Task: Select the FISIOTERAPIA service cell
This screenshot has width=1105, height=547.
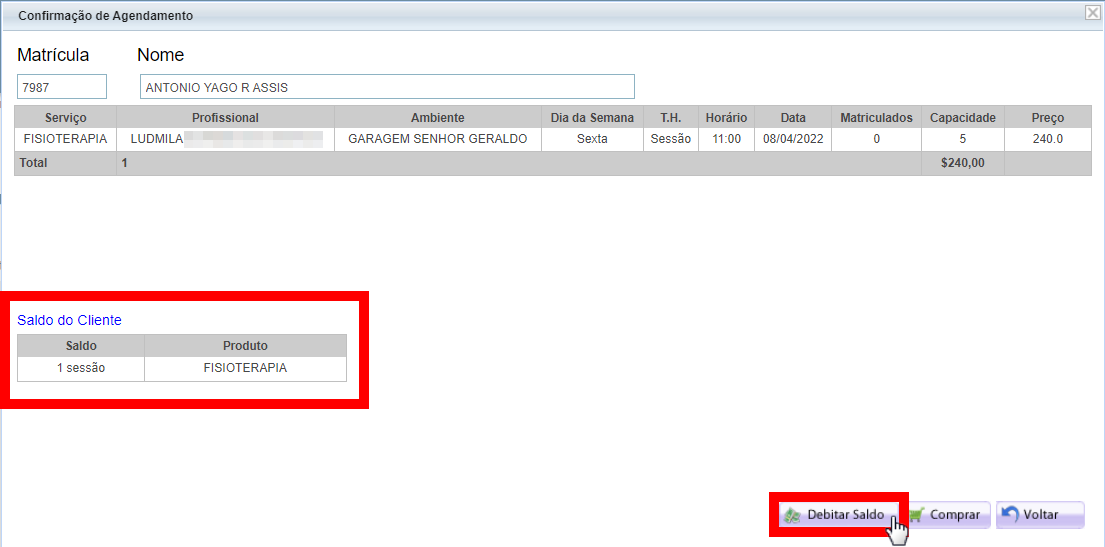Action: point(65,139)
